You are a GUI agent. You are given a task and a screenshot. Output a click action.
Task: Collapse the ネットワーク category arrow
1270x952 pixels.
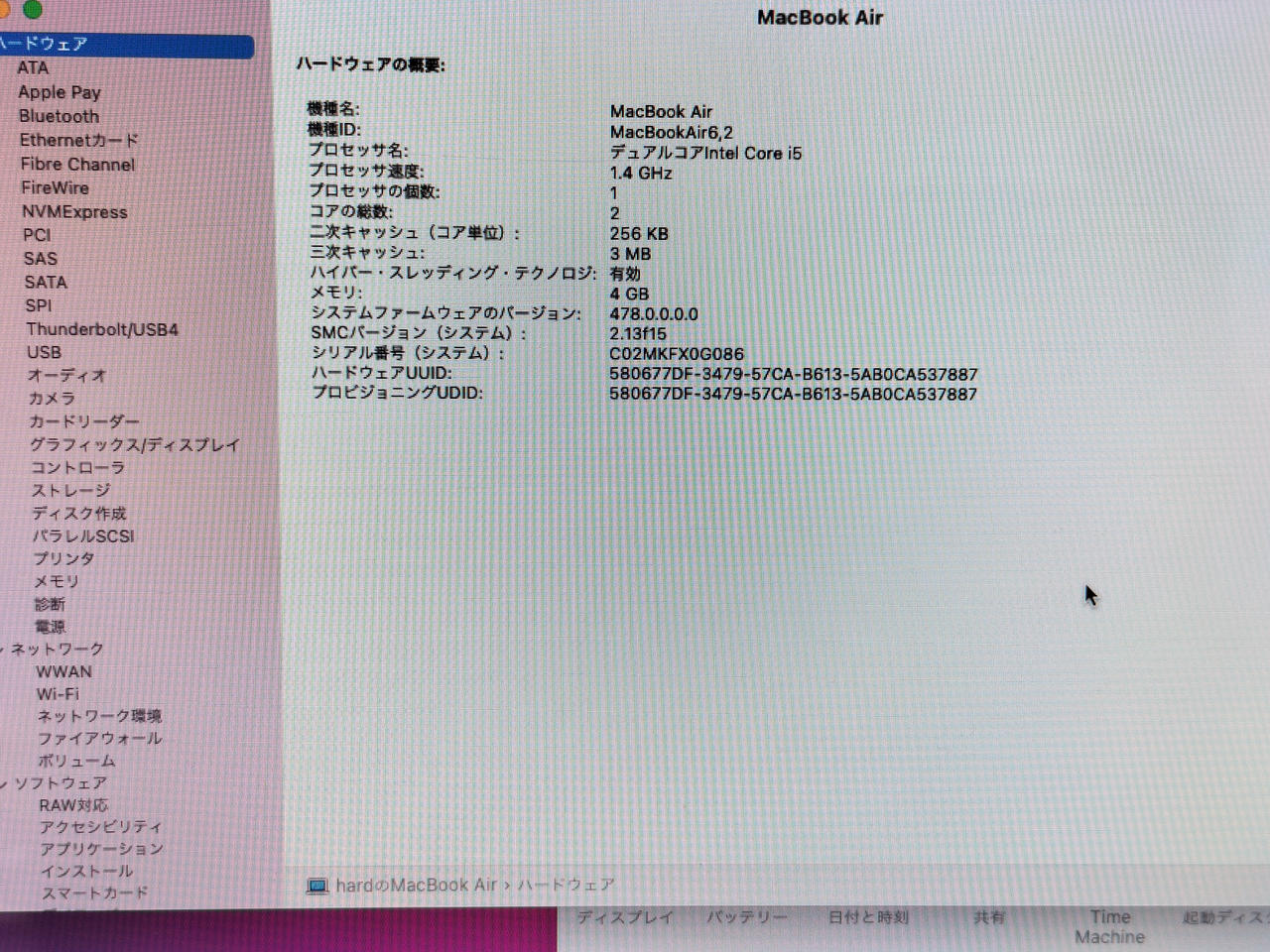pyautogui.click(x=3, y=650)
